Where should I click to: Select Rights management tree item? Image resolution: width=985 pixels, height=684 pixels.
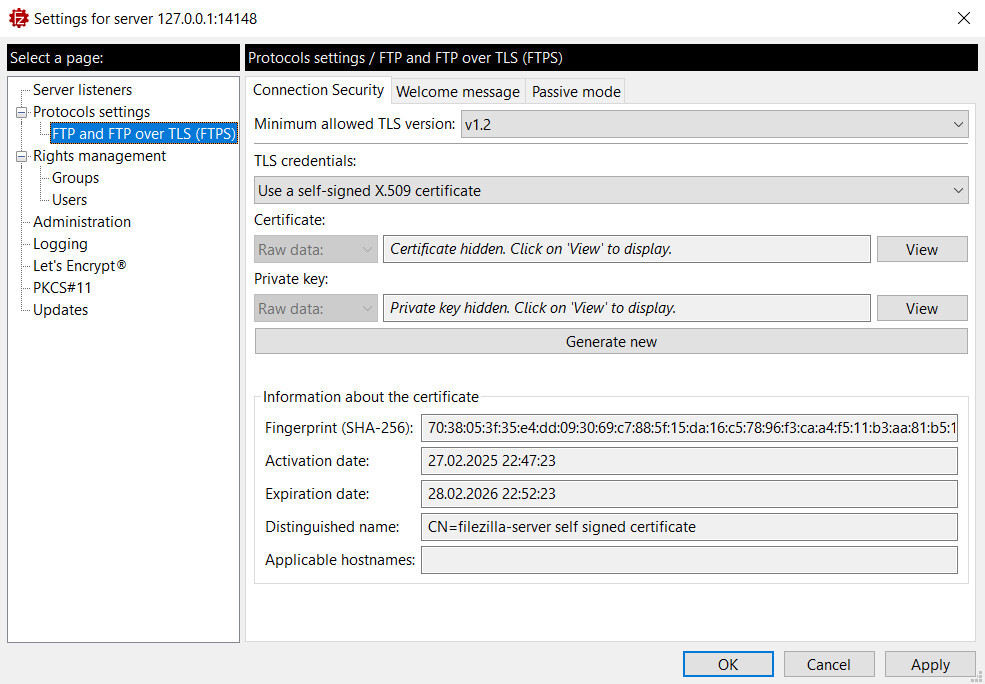click(99, 156)
